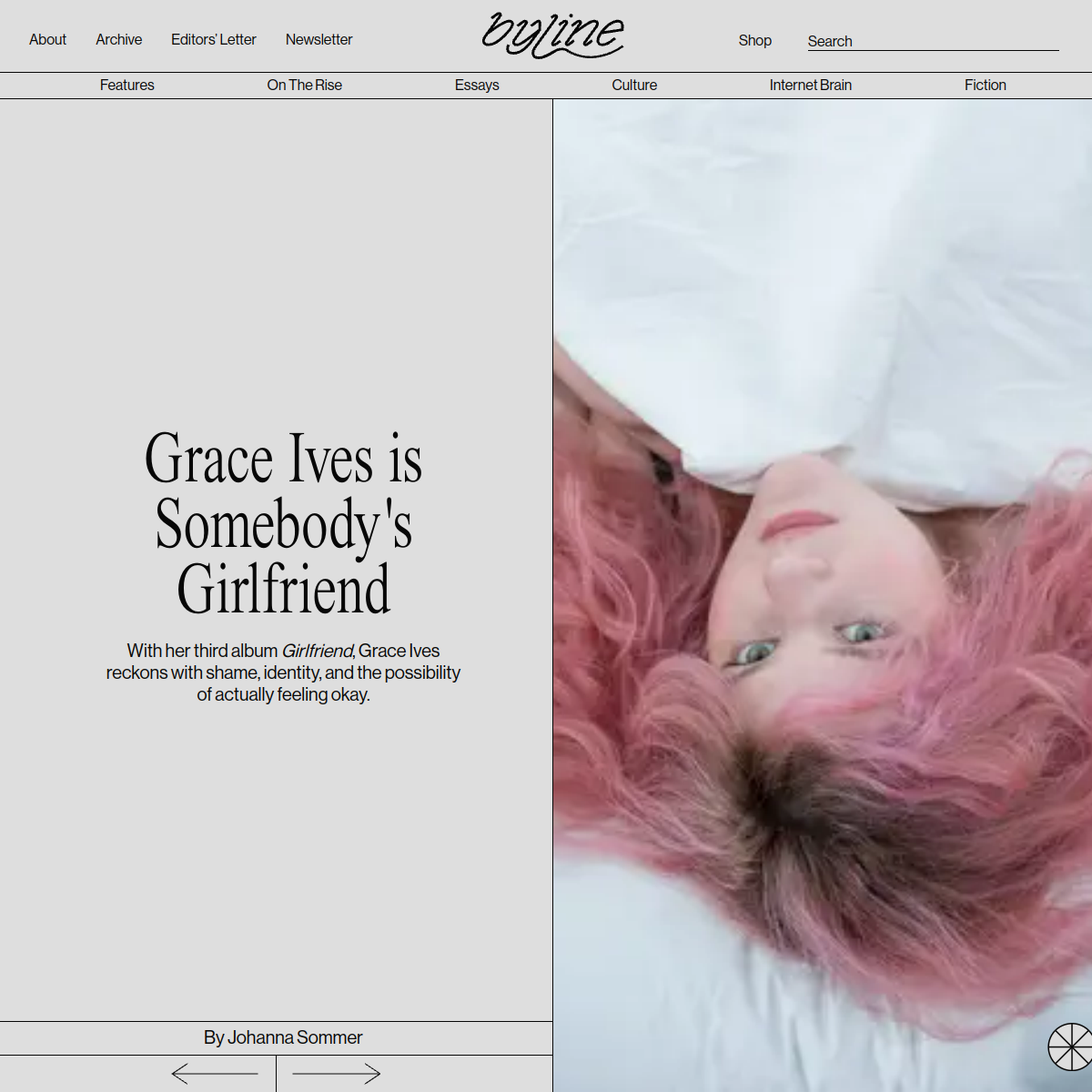Switch to the Fiction section
Viewport: 1092px width, 1092px height.
coord(986,85)
